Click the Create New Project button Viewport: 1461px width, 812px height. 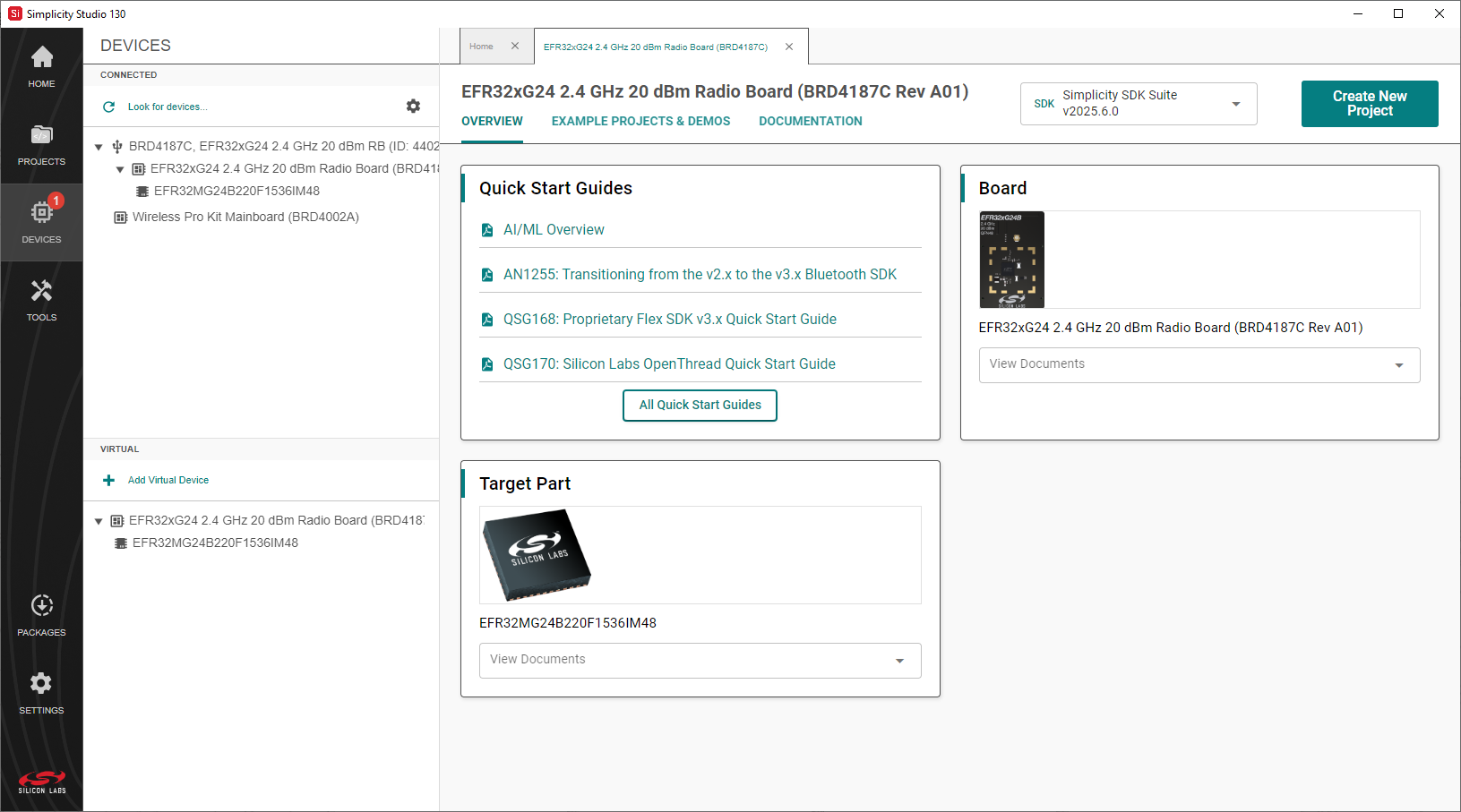(x=1370, y=104)
